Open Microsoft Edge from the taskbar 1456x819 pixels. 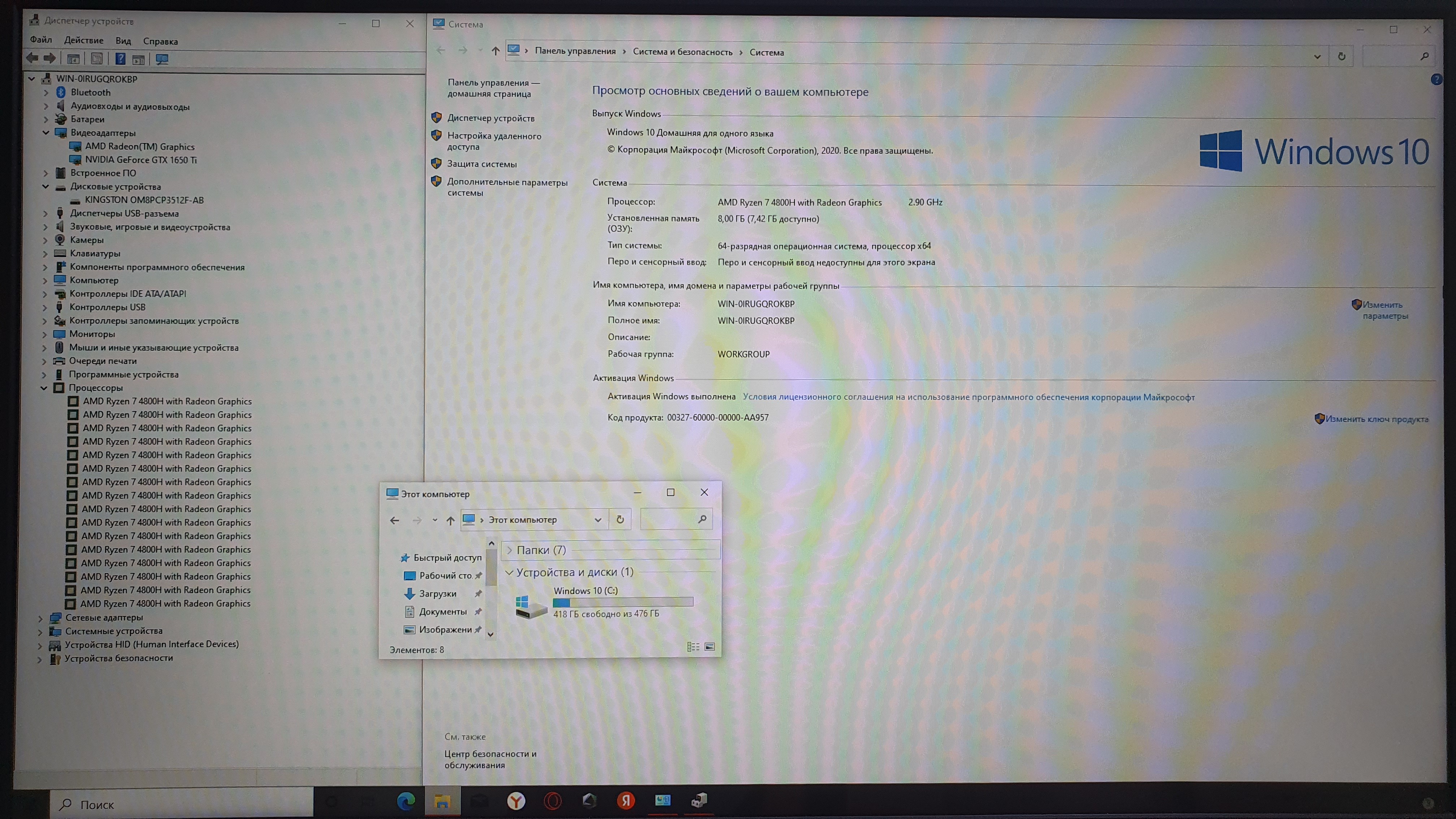(x=406, y=801)
